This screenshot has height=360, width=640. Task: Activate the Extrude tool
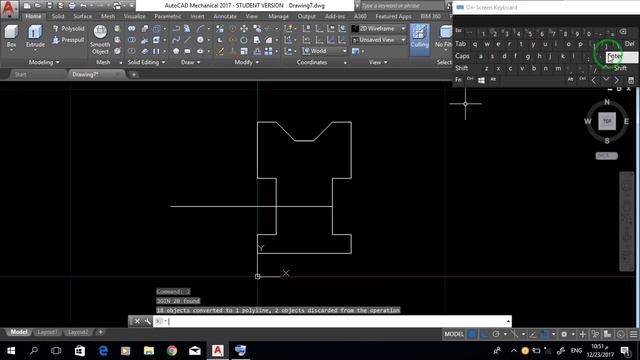35,36
